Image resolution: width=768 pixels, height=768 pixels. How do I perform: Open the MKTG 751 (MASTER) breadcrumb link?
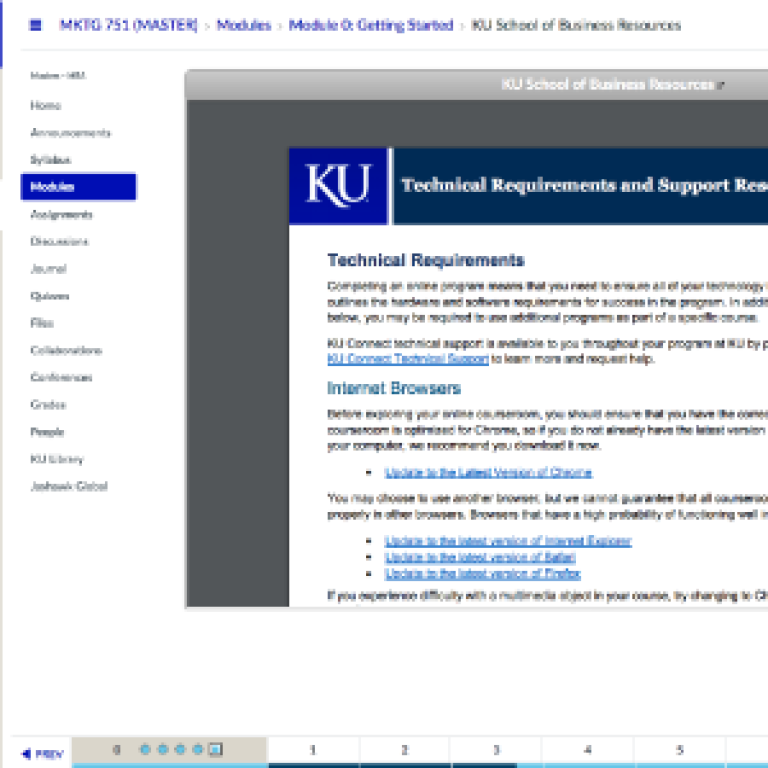(128, 25)
